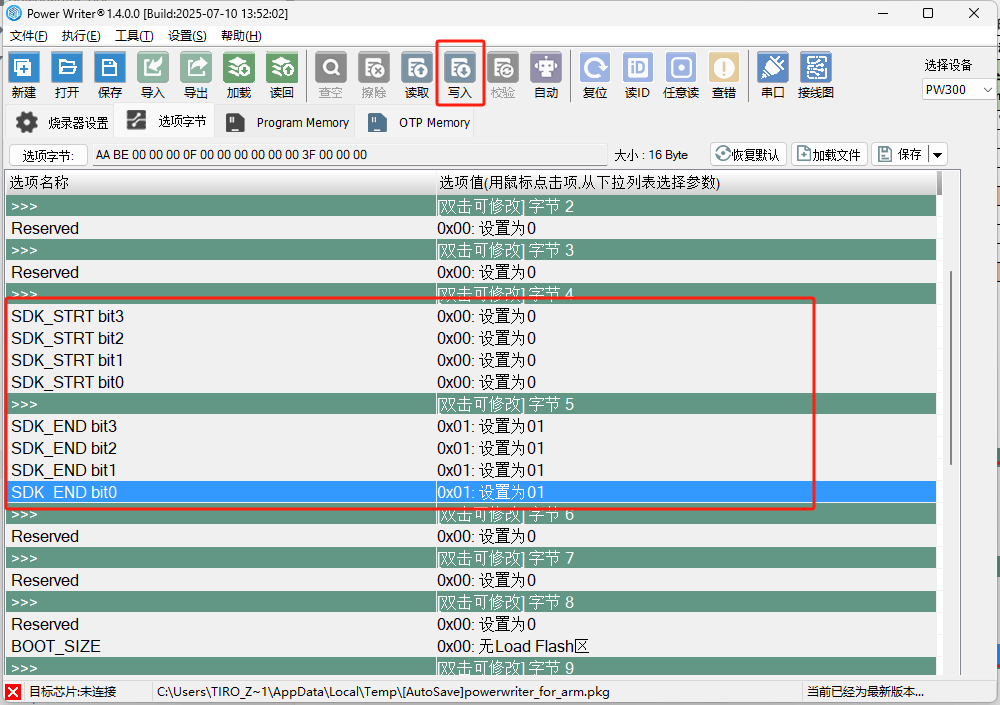Open SDK_END bit1 value dropdown
The width and height of the screenshot is (1000, 705).
point(686,470)
